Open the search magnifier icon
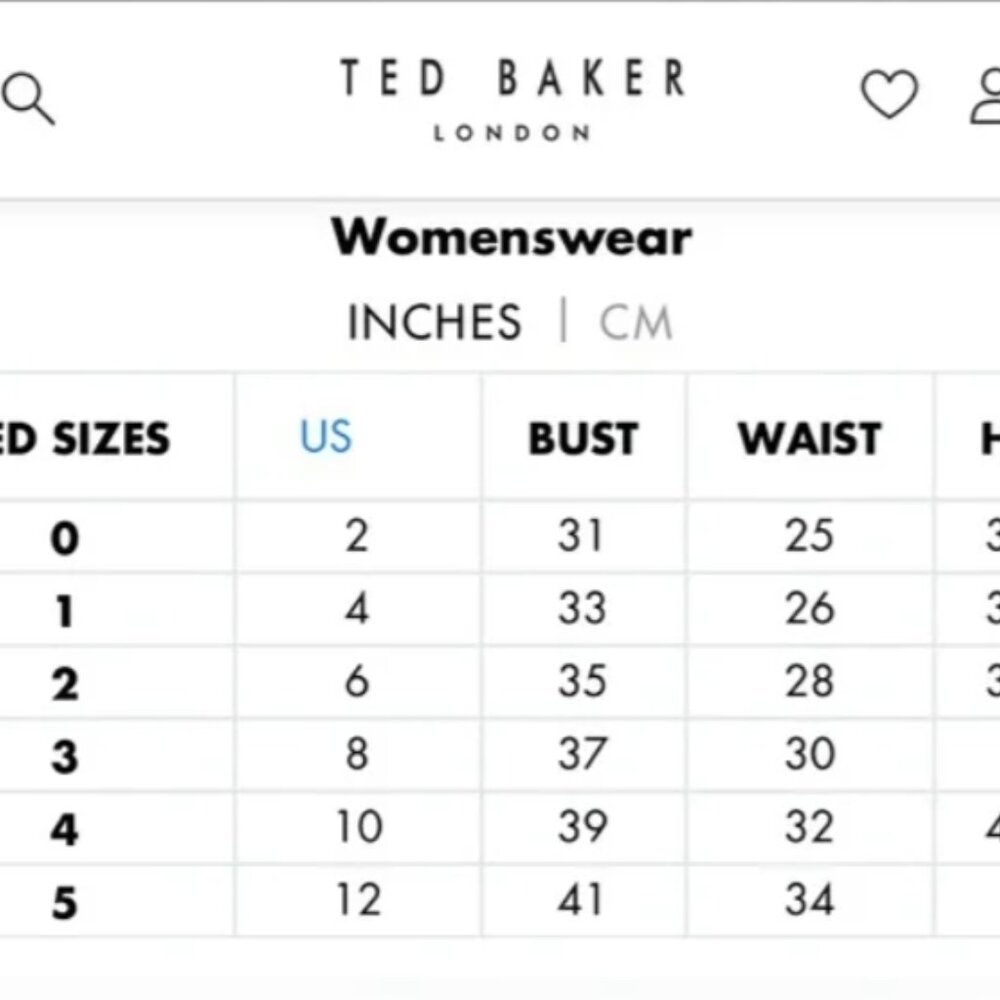The height and width of the screenshot is (1000, 1000). point(28,98)
